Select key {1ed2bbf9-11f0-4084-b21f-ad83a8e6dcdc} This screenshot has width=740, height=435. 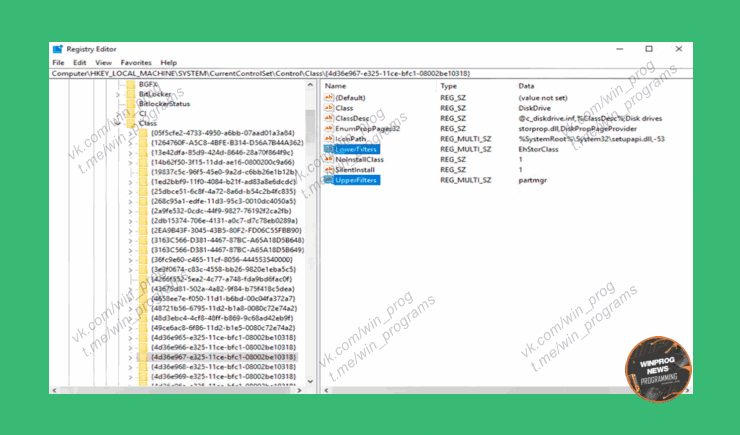click(x=223, y=182)
